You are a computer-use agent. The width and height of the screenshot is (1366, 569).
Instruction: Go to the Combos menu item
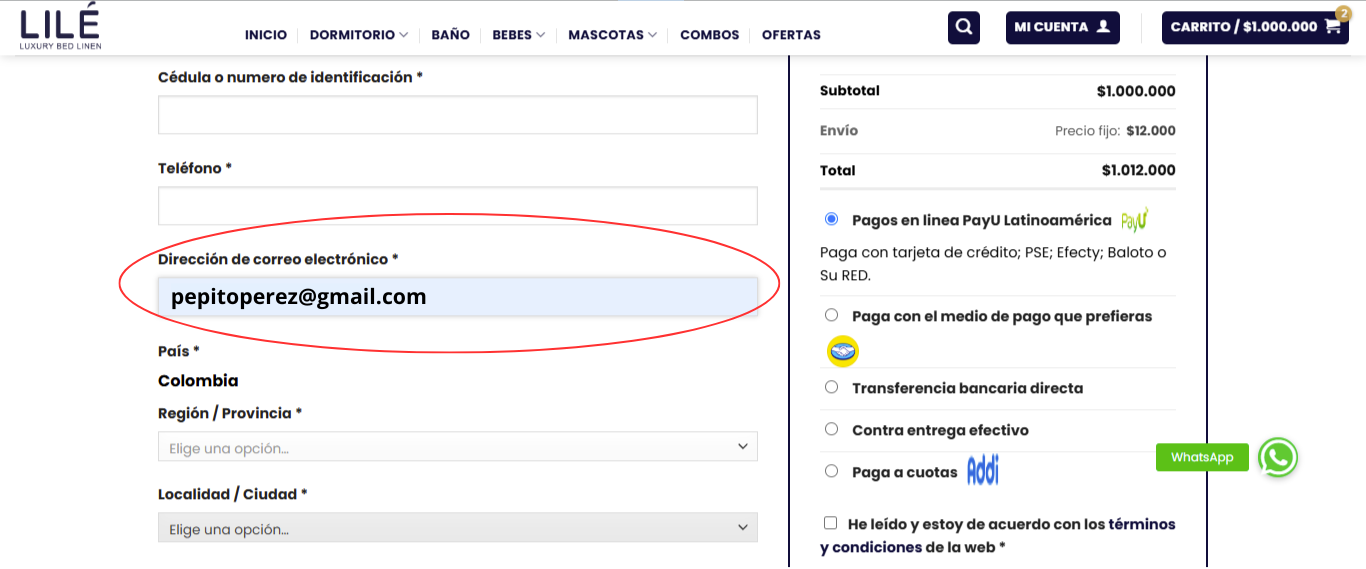click(x=709, y=35)
